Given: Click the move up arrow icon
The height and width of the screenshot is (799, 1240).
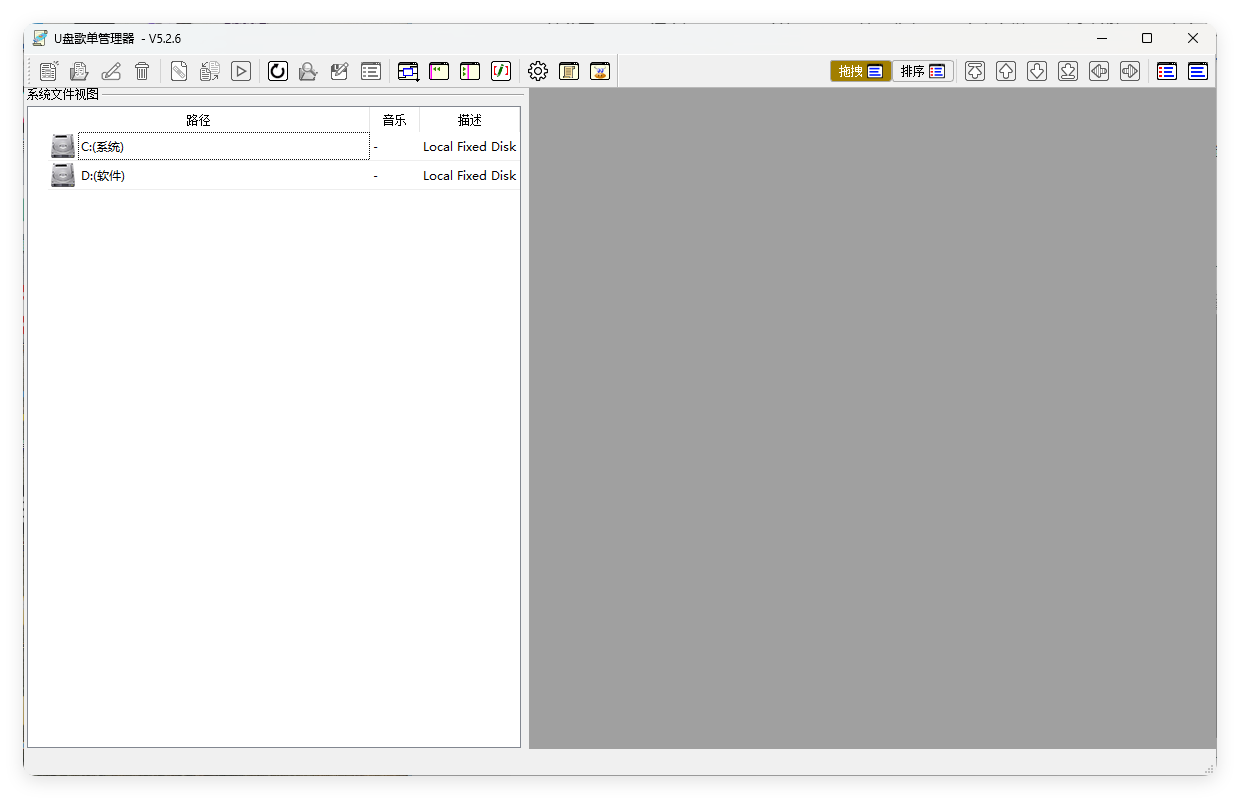Looking at the screenshot, I should click(1006, 71).
